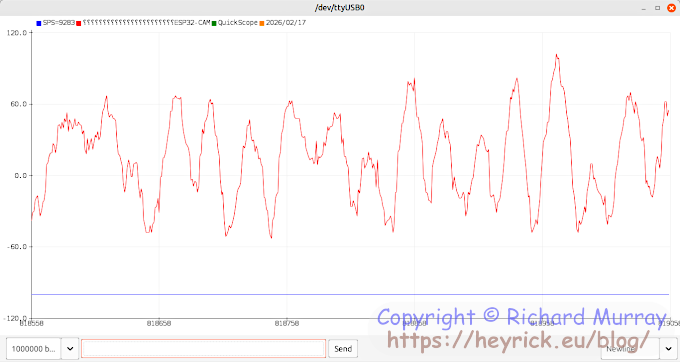Click the 818658 x-axis tick label
The width and height of the screenshot is (680, 362).
(159, 323)
